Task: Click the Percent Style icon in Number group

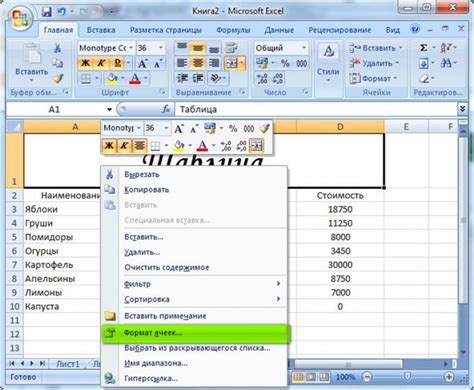Action: [285, 63]
